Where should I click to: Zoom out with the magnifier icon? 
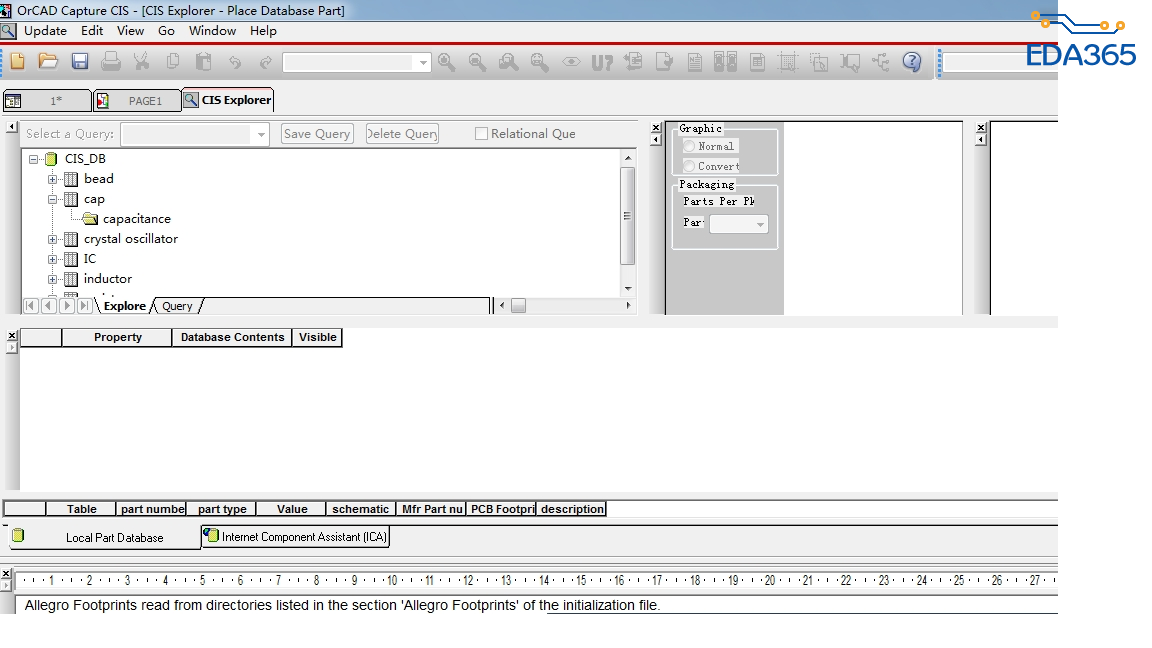tap(478, 62)
